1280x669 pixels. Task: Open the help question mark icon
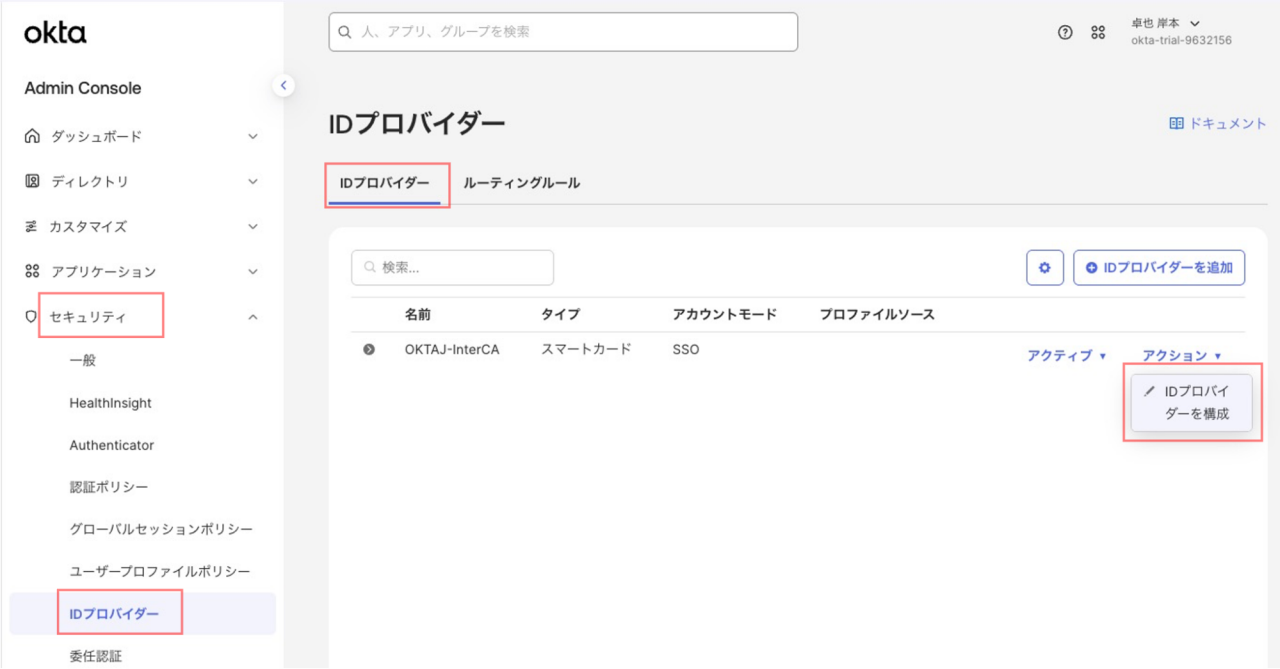(1065, 32)
